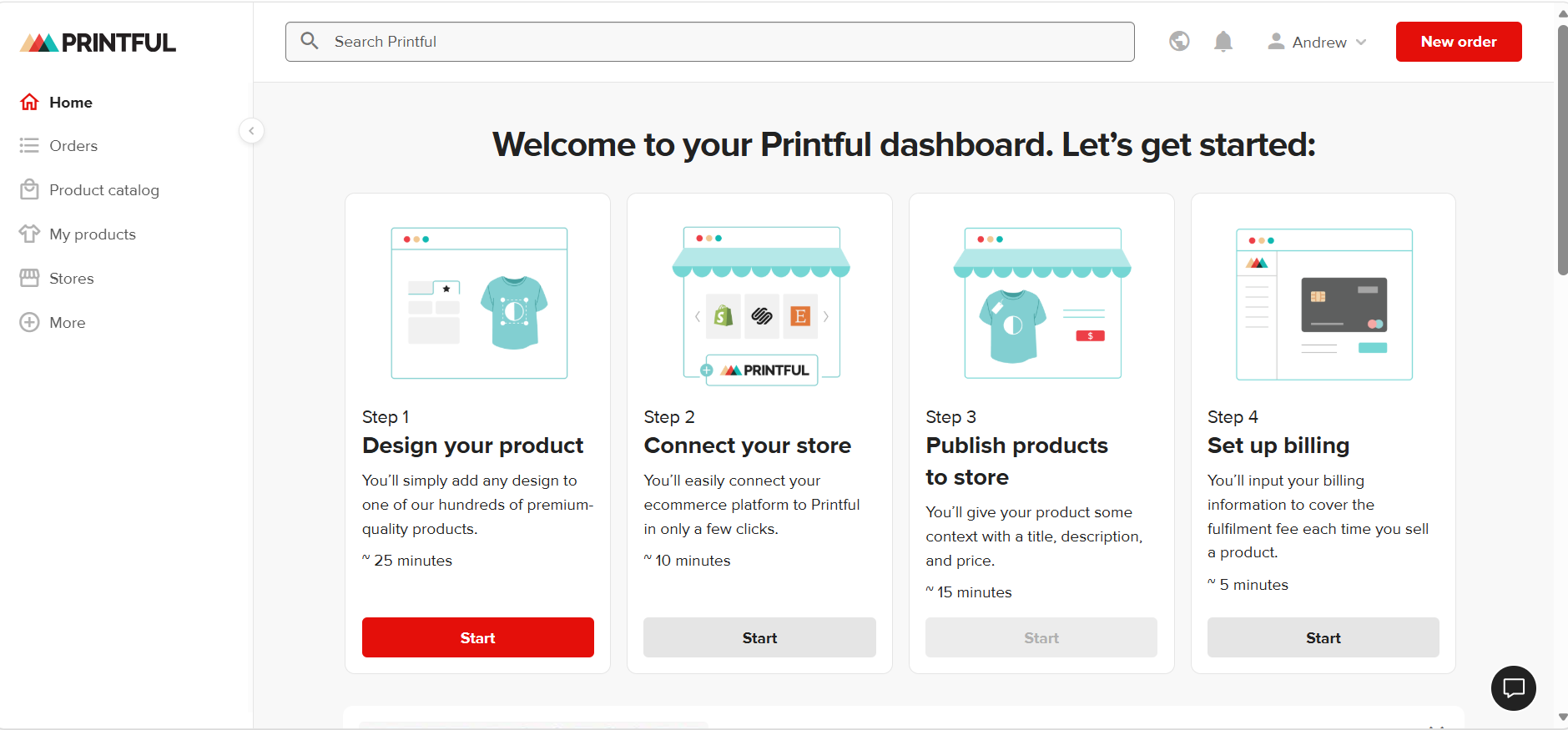The width and height of the screenshot is (1568, 730).
Task: Collapse the left sidebar with the arrow
Action: point(251,131)
